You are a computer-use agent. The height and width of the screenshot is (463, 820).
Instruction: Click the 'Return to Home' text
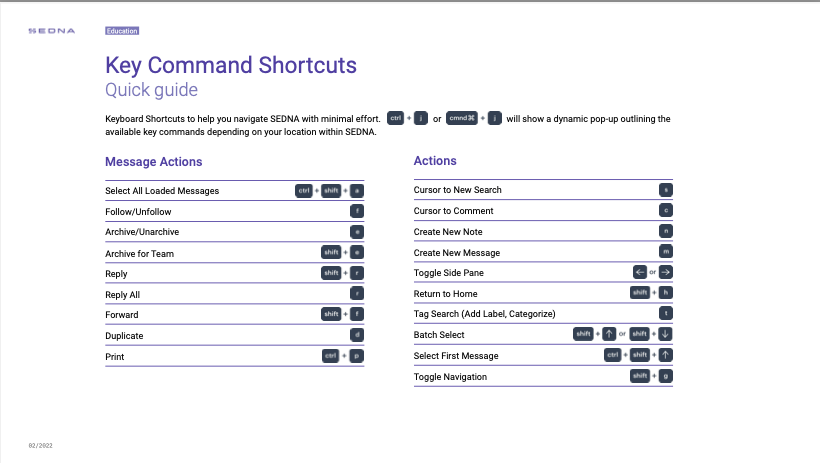446,294
